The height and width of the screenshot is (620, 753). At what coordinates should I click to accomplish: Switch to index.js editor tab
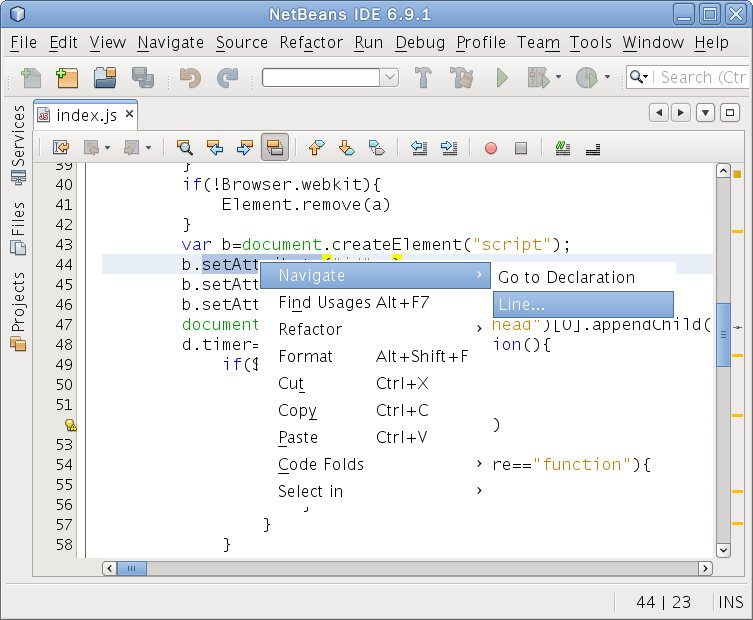click(x=86, y=115)
